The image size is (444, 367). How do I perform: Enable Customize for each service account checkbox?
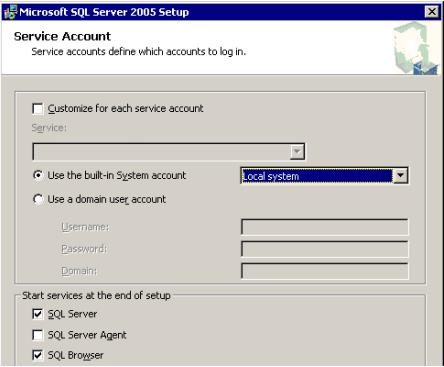(38, 109)
